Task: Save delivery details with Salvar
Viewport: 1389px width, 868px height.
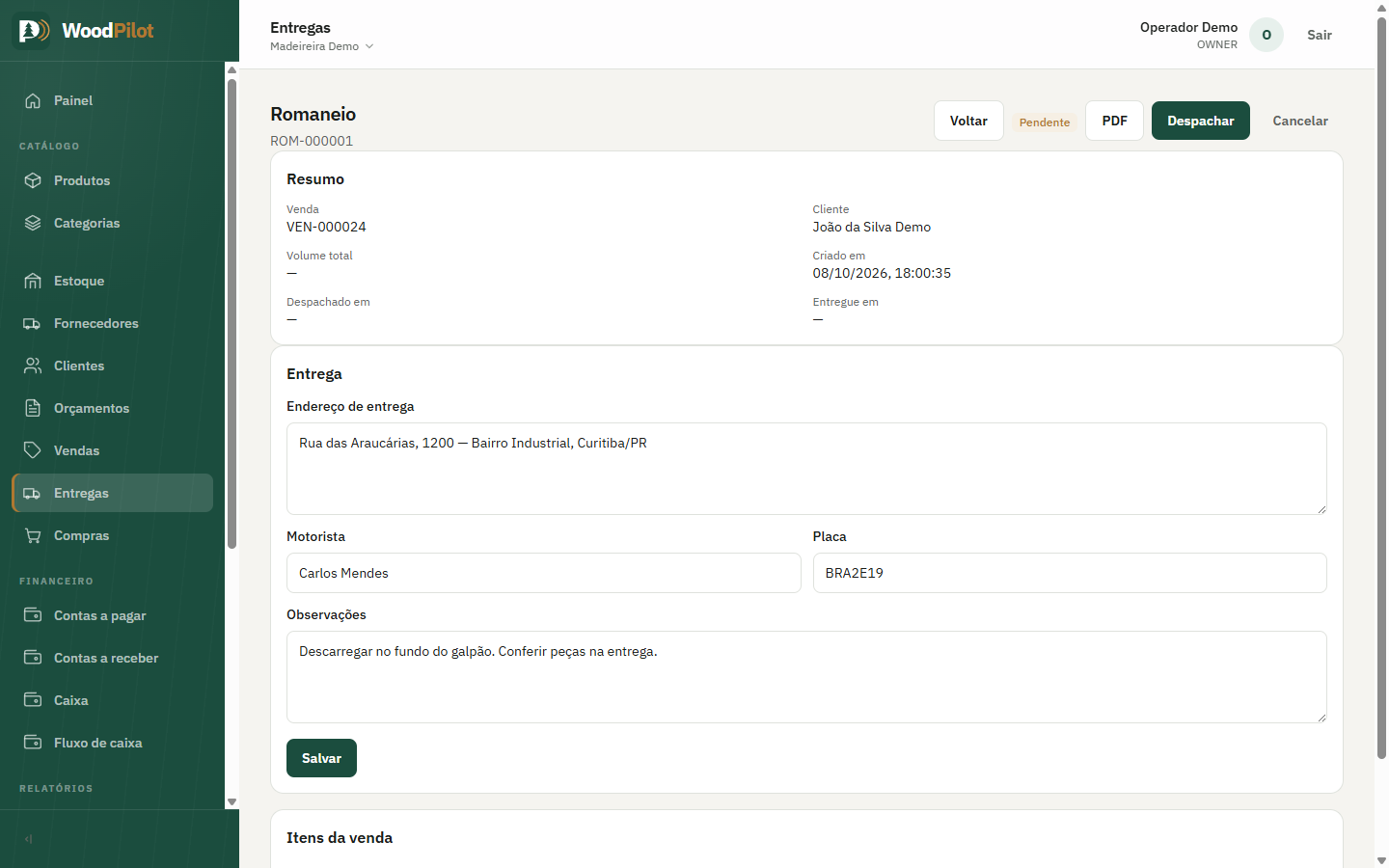Action: tap(321, 758)
